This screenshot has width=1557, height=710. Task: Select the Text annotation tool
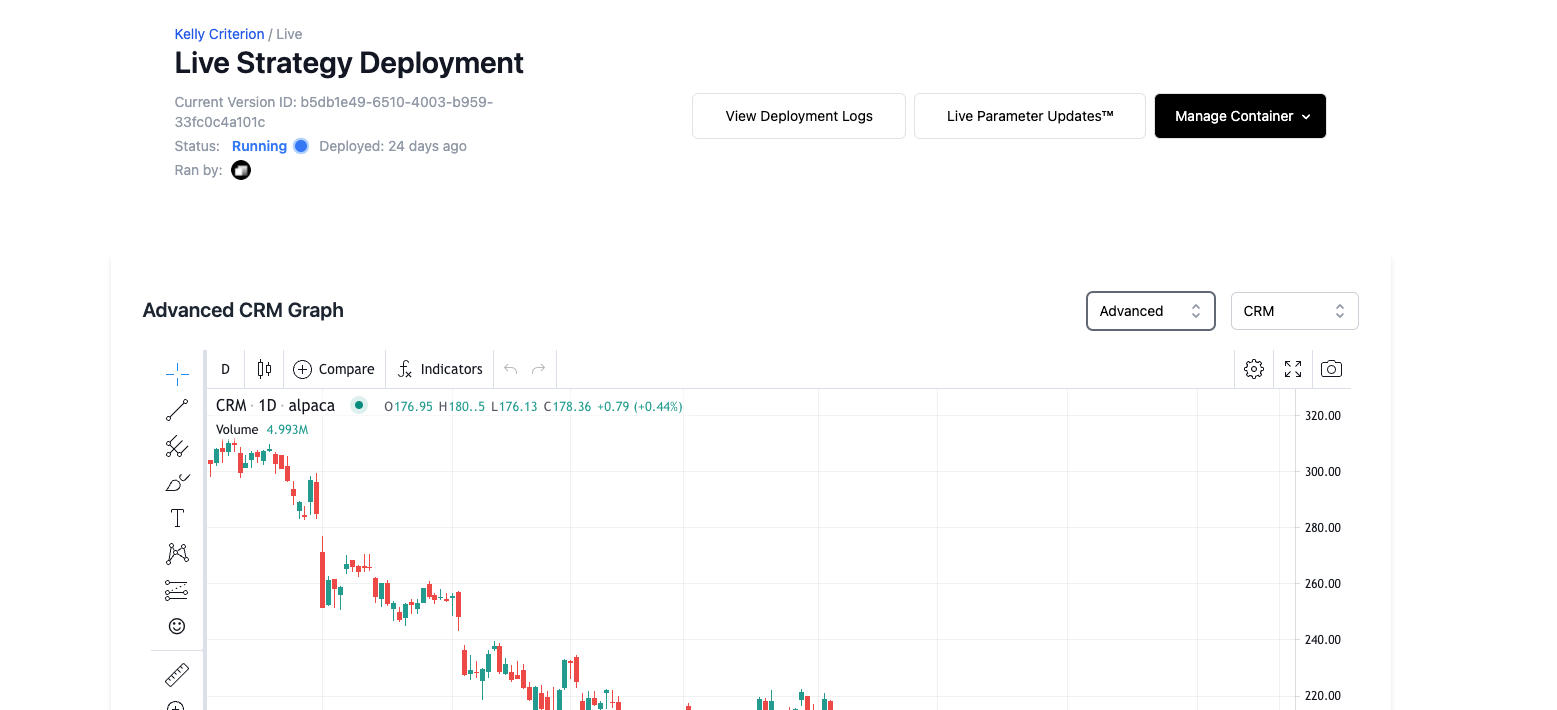177,517
